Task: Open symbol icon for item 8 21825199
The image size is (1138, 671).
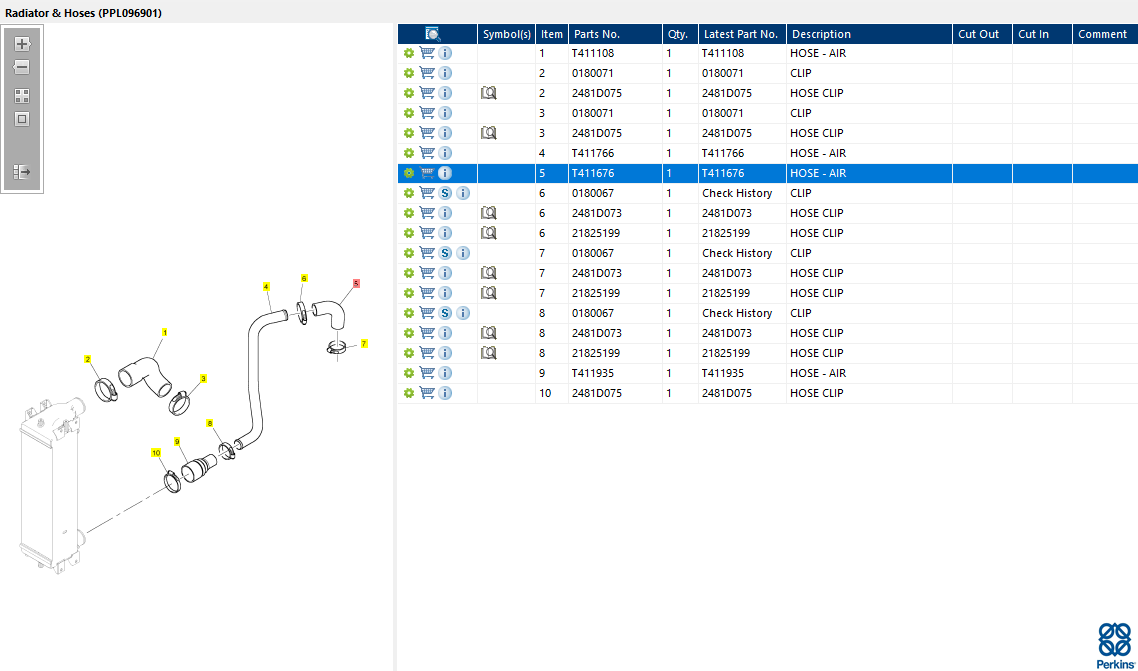Action: pyautogui.click(x=488, y=353)
